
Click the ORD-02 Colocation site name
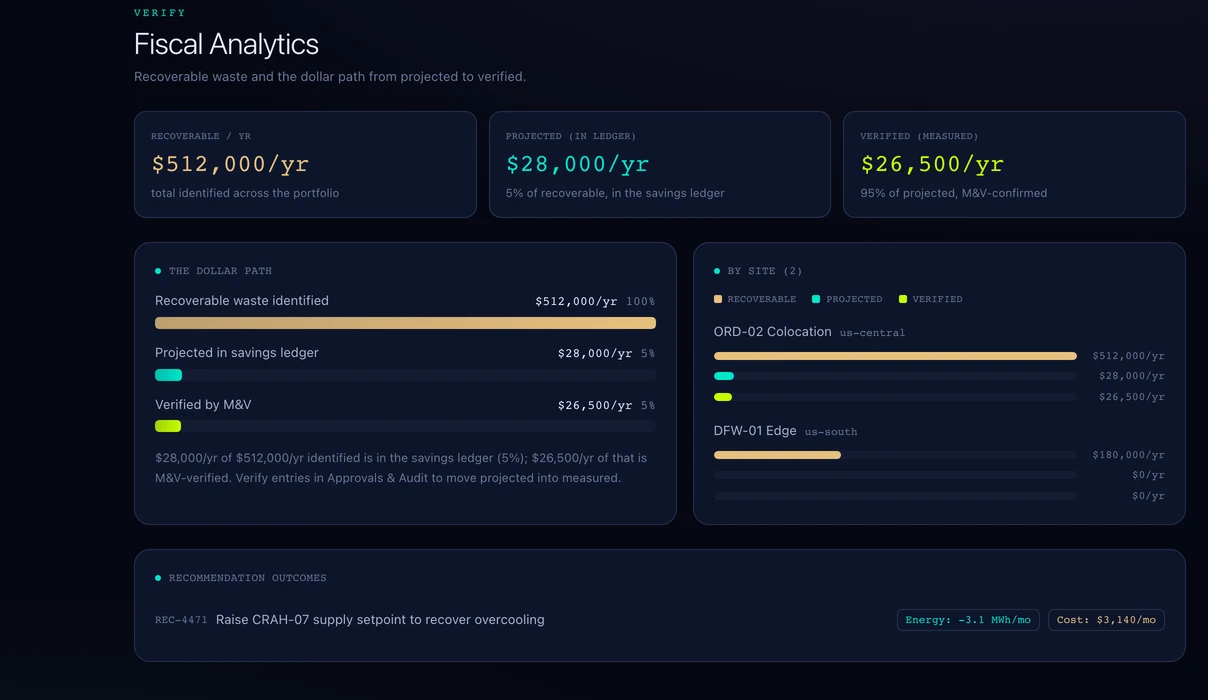(x=773, y=332)
